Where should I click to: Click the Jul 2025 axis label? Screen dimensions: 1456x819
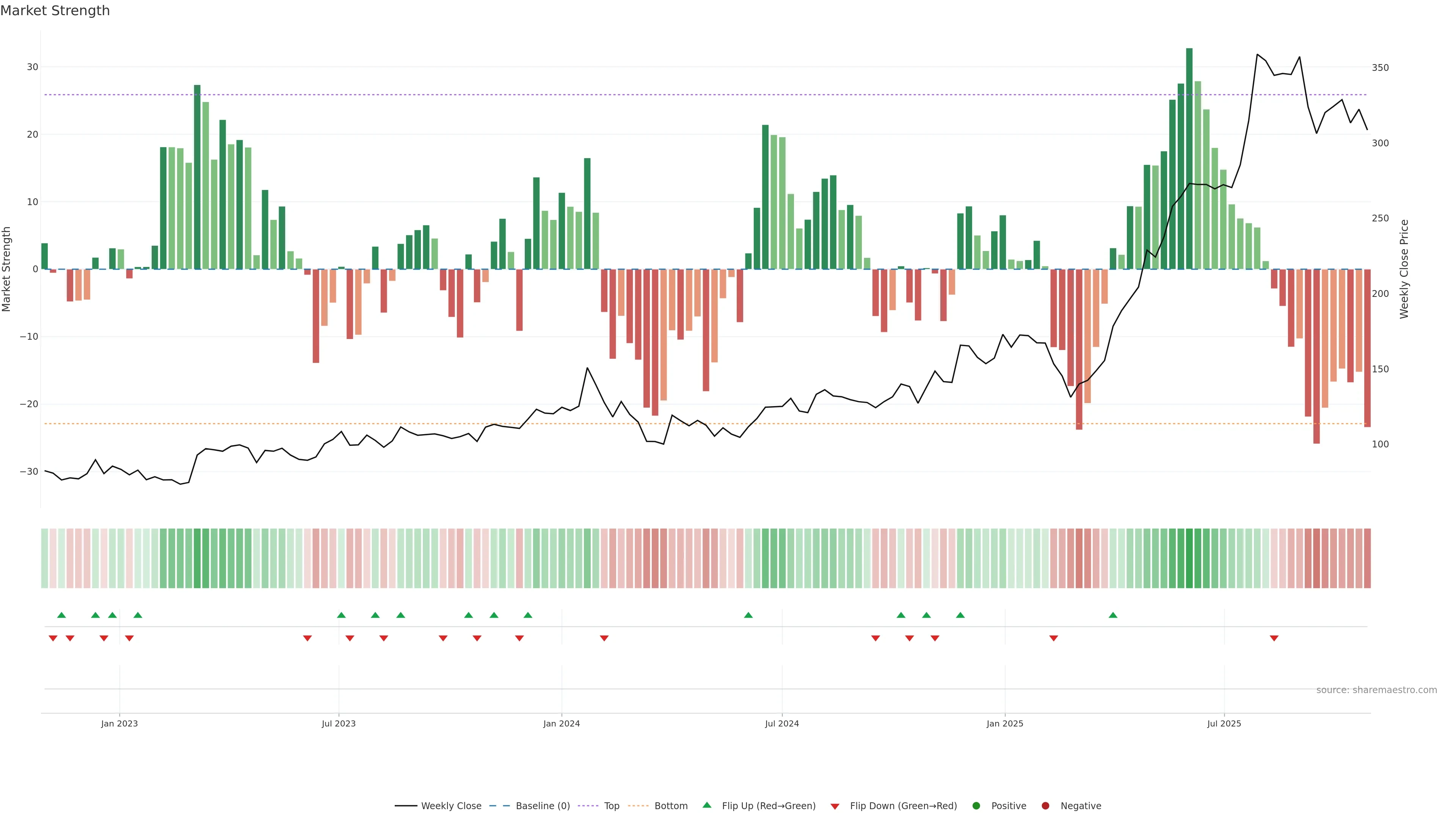[1224, 723]
